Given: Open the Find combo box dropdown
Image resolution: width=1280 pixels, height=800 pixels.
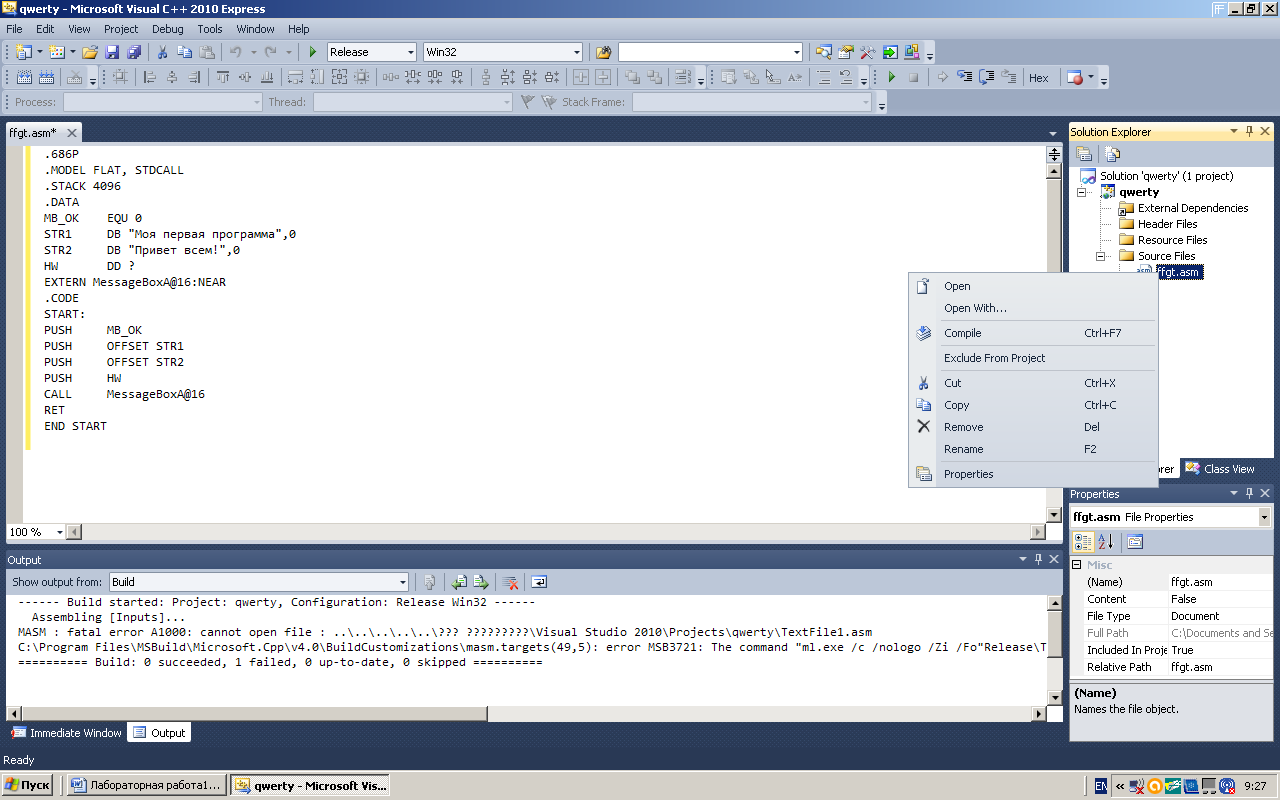Looking at the screenshot, I should [x=797, y=52].
